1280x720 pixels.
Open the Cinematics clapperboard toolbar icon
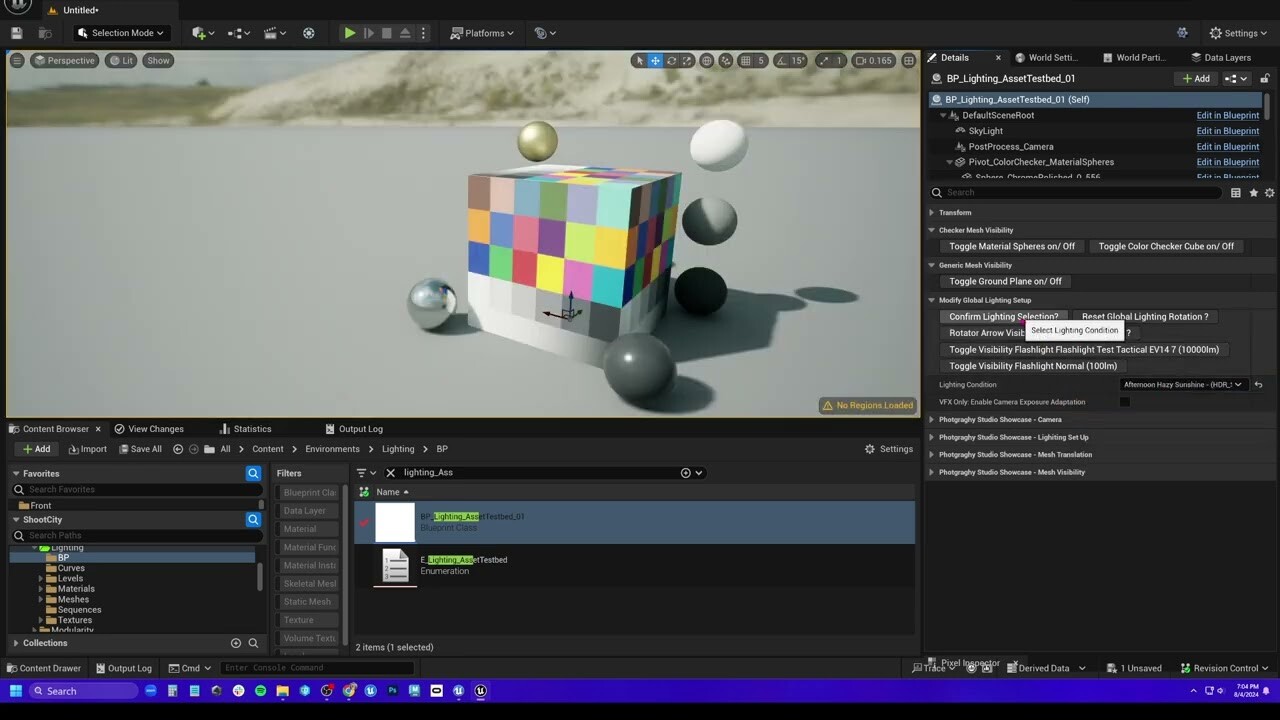[271, 33]
